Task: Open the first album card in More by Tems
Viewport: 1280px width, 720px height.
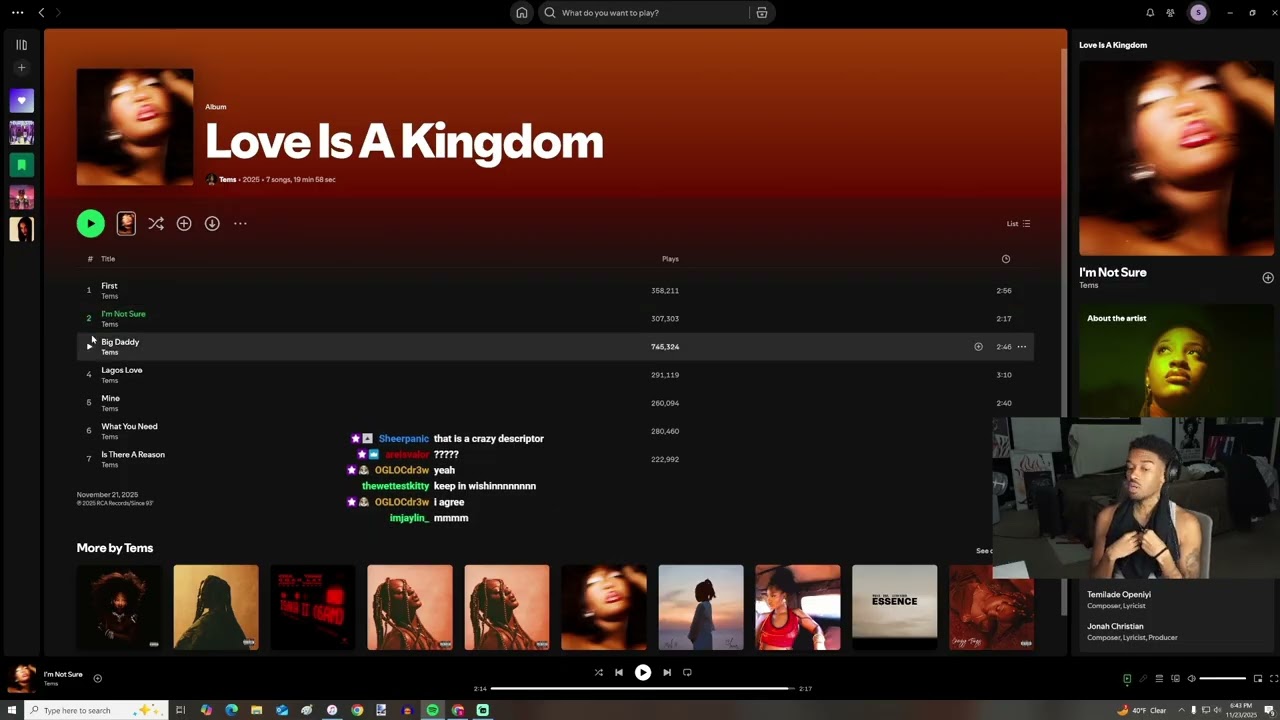Action: pos(119,607)
